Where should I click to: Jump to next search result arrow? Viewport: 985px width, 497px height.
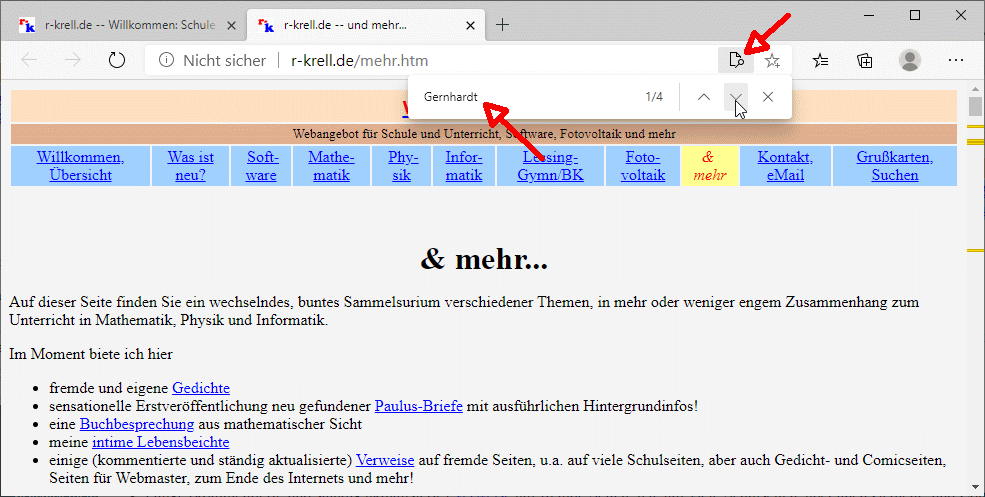click(736, 97)
